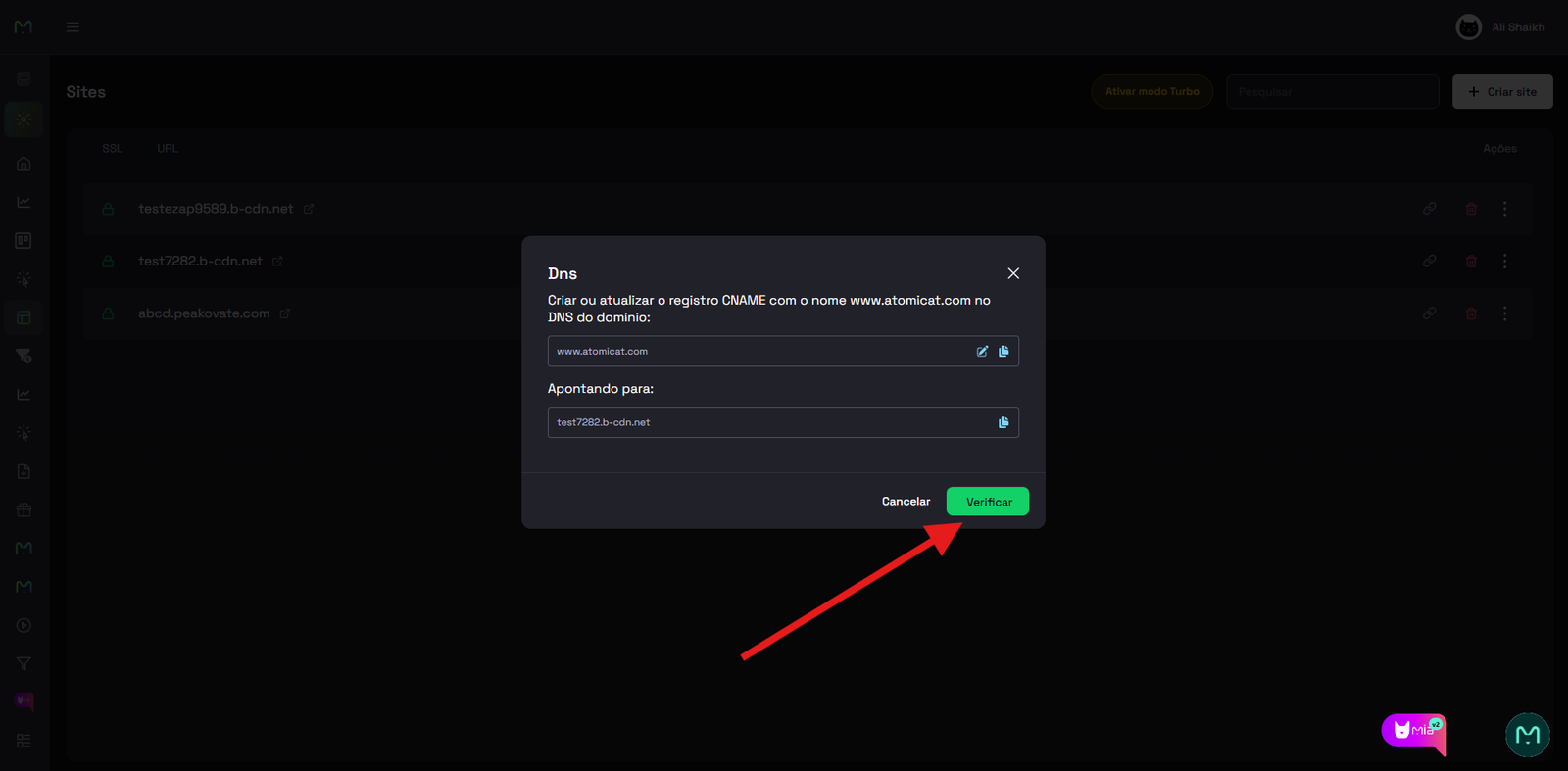Click the Sites page heading

pos(86,92)
